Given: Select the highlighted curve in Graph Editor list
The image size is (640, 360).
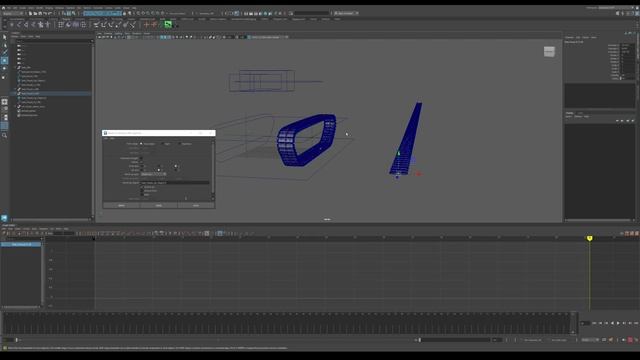Looking at the screenshot, I should pos(20,244).
